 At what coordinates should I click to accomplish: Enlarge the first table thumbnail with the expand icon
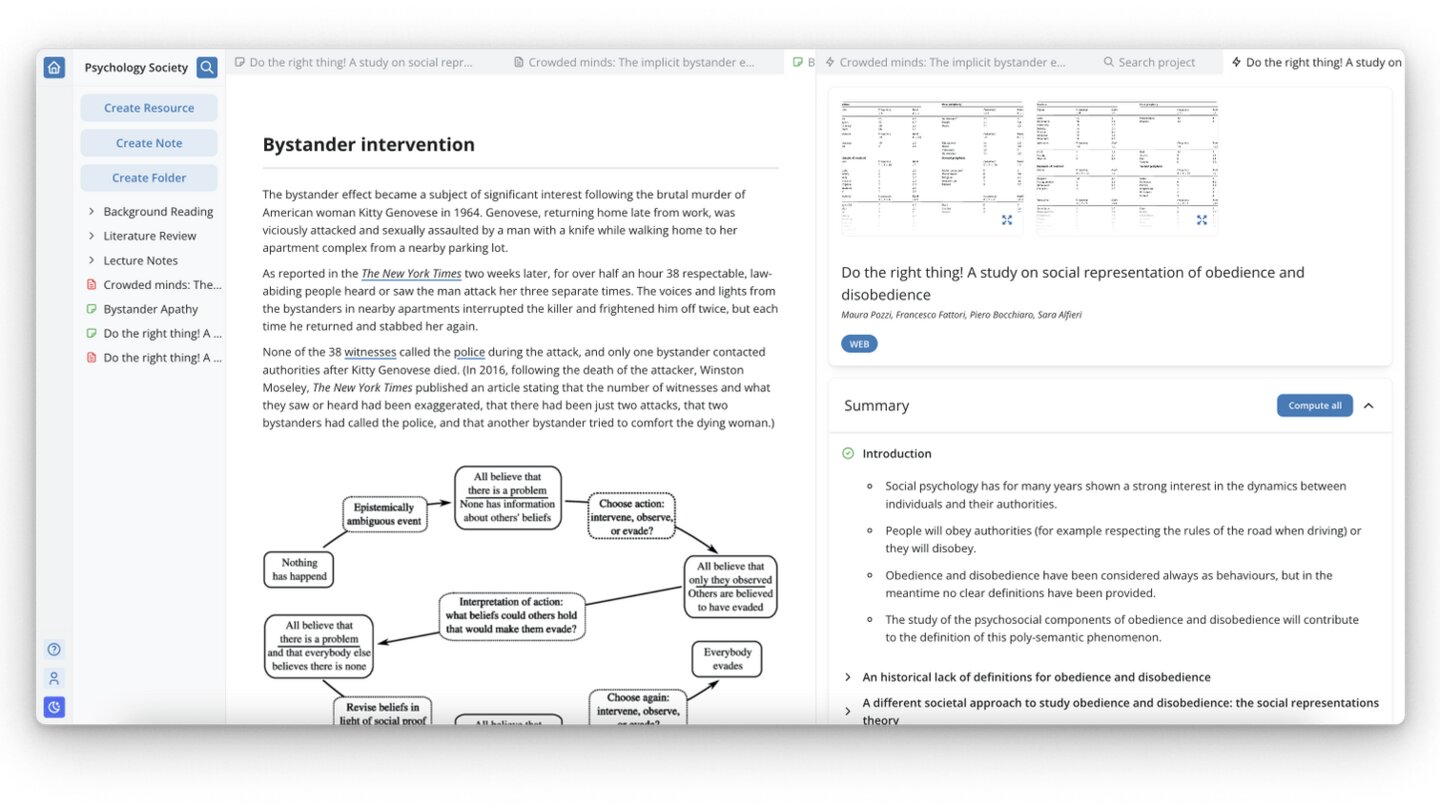pyautogui.click(x=1007, y=220)
